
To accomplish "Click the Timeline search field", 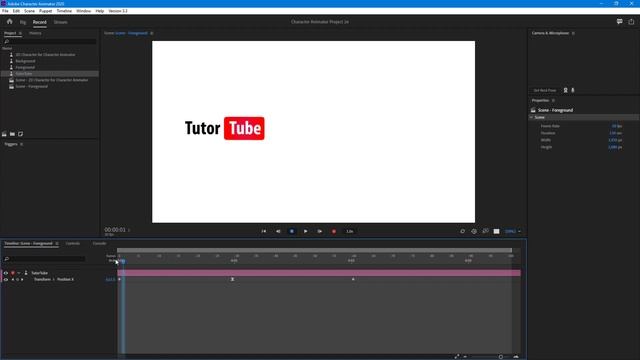I will tap(44, 259).
